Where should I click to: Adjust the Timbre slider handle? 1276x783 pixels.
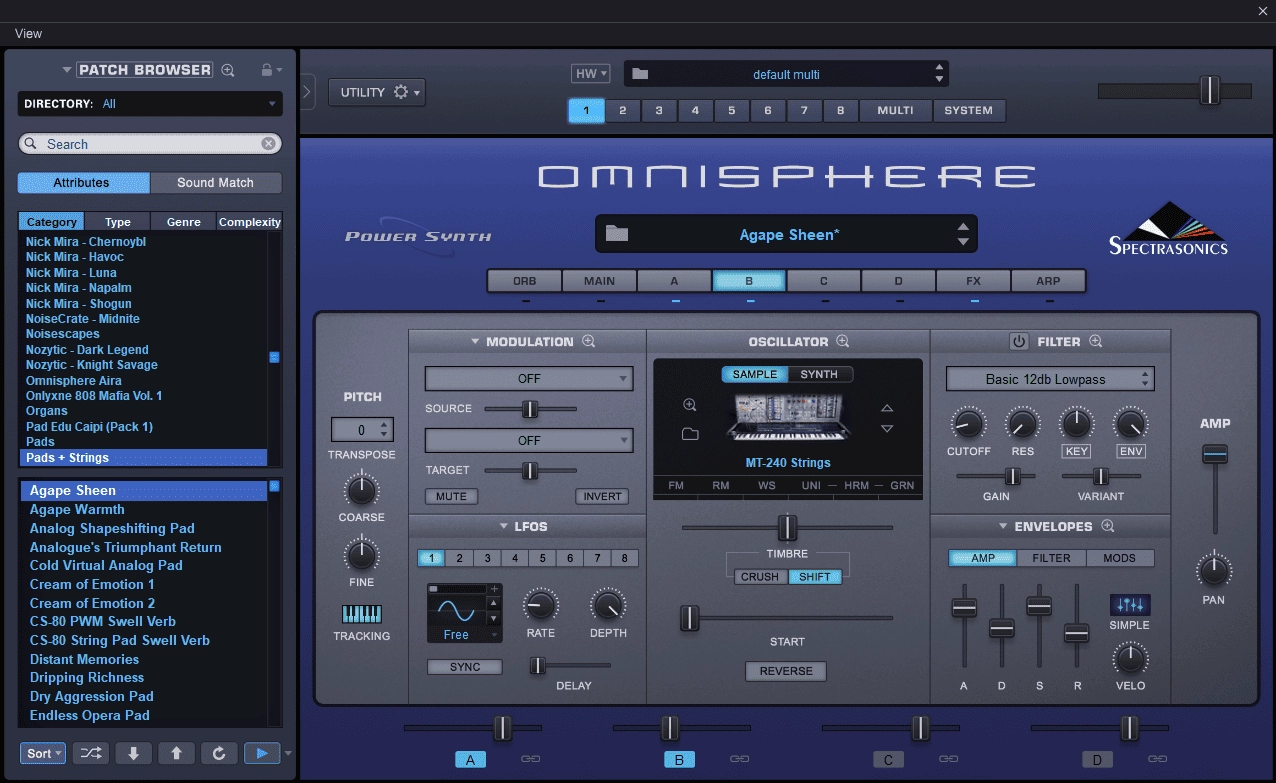point(788,527)
